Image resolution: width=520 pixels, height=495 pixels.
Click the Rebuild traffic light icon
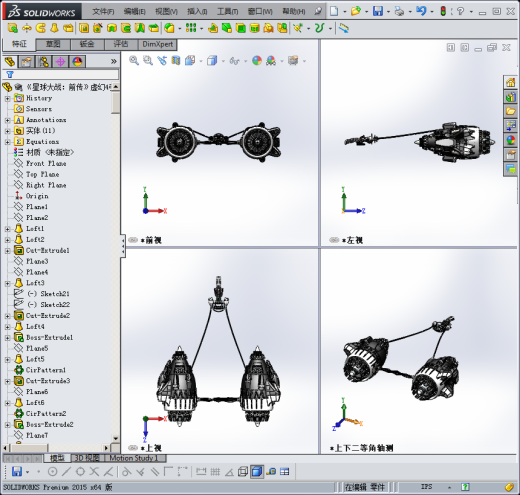coord(443,11)
